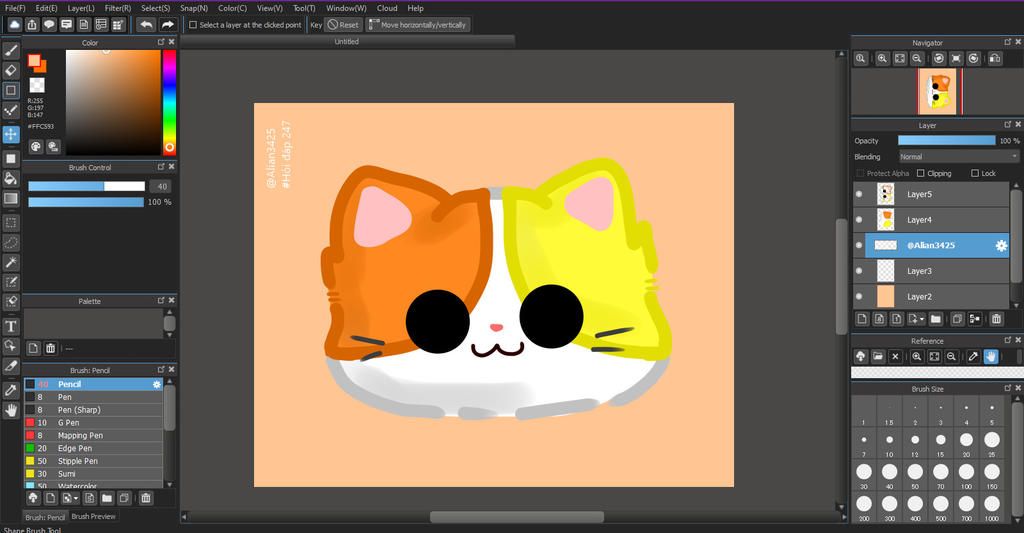Choose the Text tool
This screenshot has width=1024, height=533.
coord(11,326)
